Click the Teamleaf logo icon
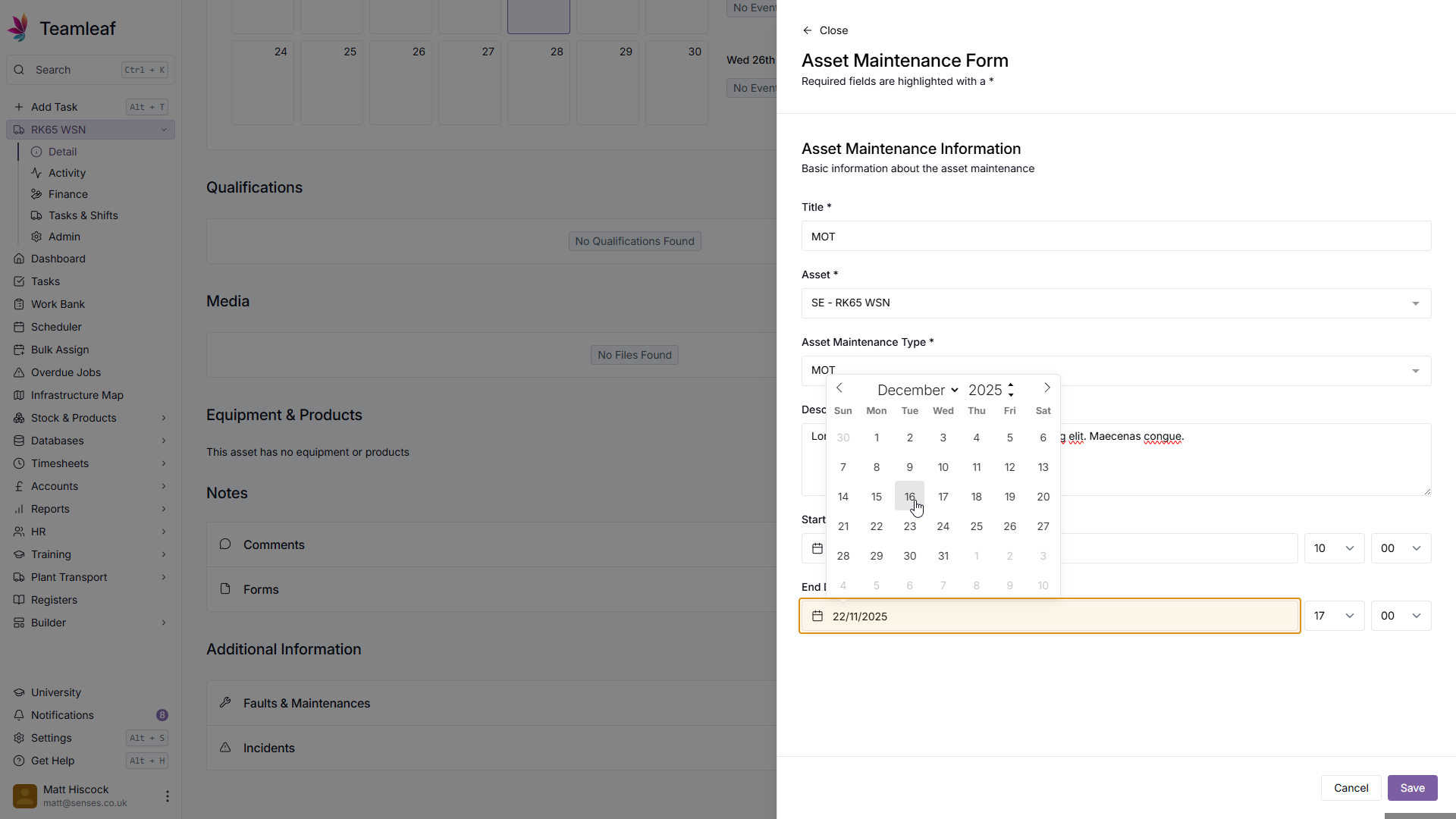Screen dimensions: 1456x819 (18, 27)
